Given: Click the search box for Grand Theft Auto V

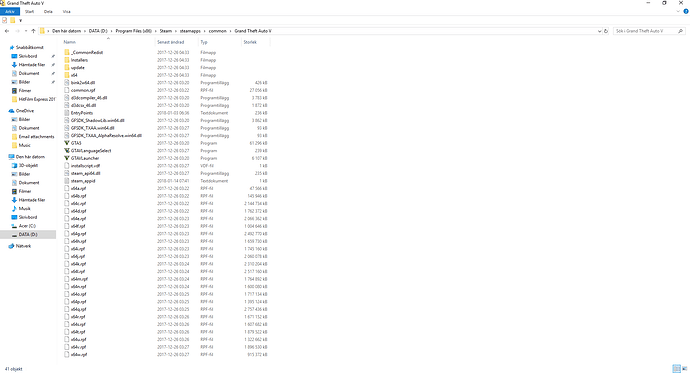Looking at the screenshot, I should click(645, 31).
